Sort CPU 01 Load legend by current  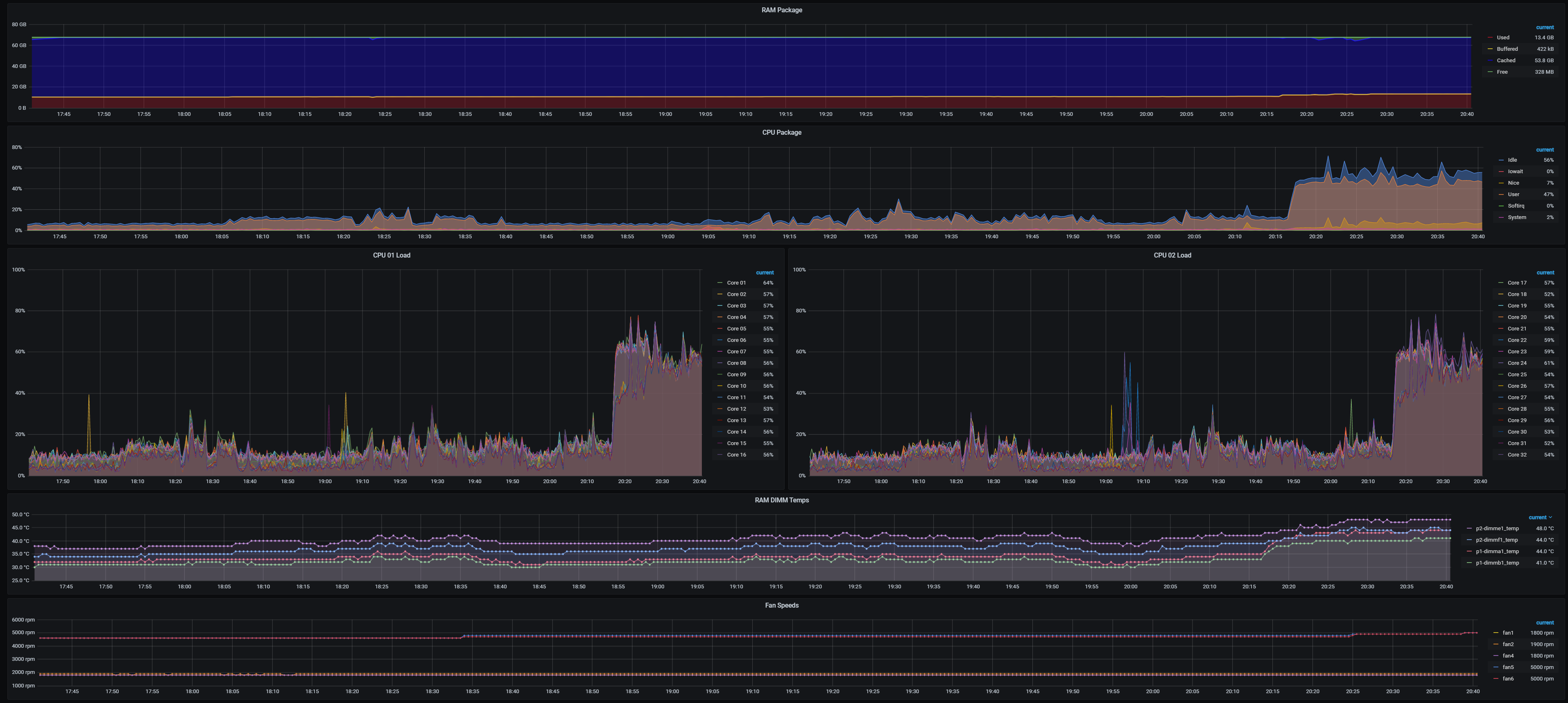[765, 273]
